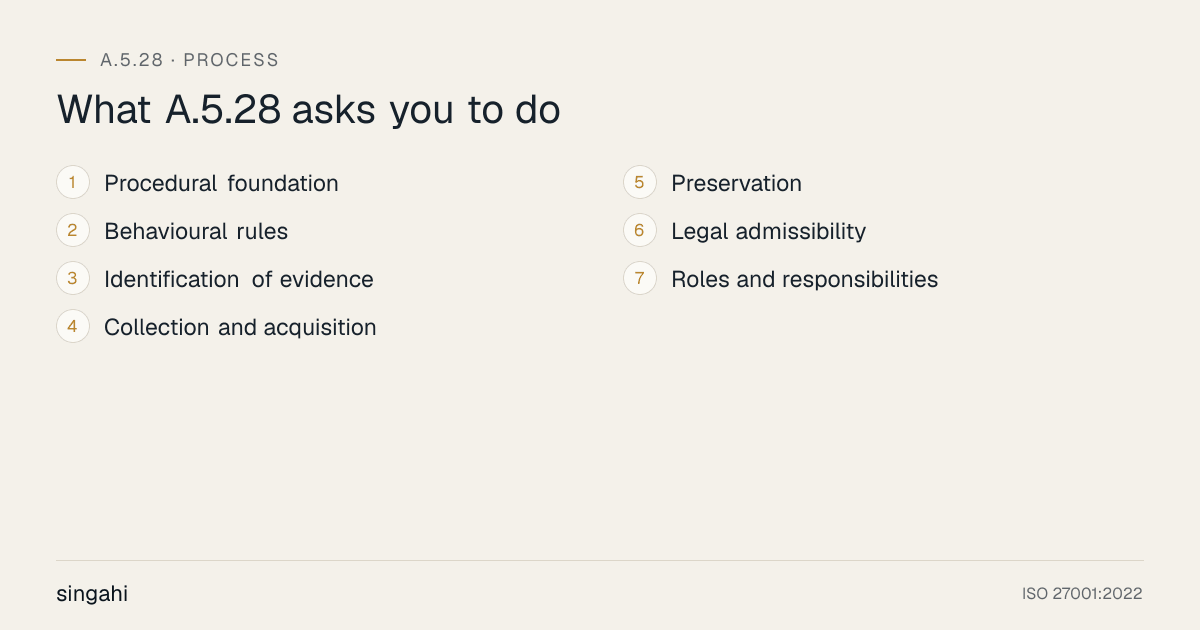Click the orange dash before A.5.28

coord(71,60)
